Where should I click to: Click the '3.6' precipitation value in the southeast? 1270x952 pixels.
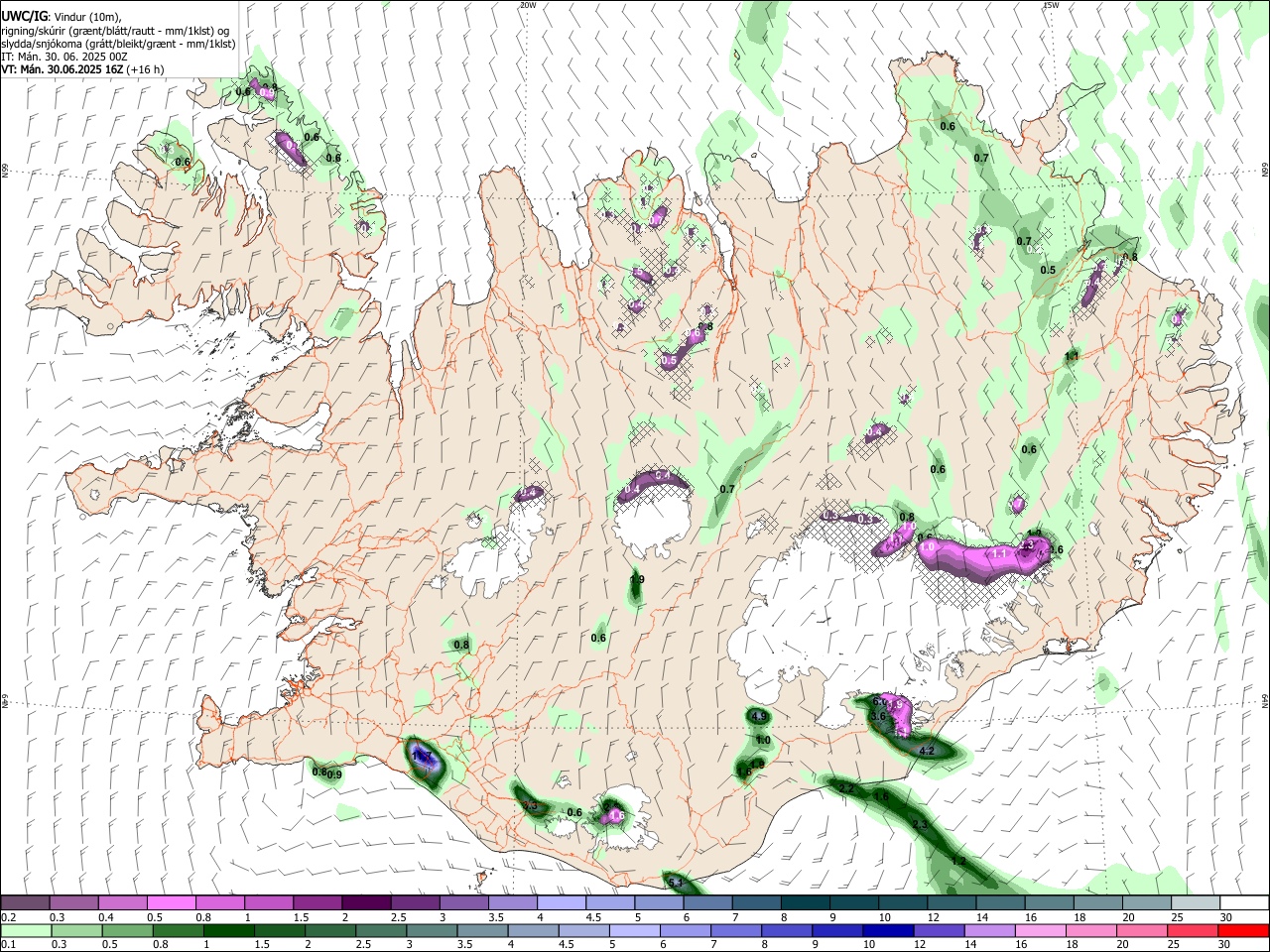pos(878,716)
